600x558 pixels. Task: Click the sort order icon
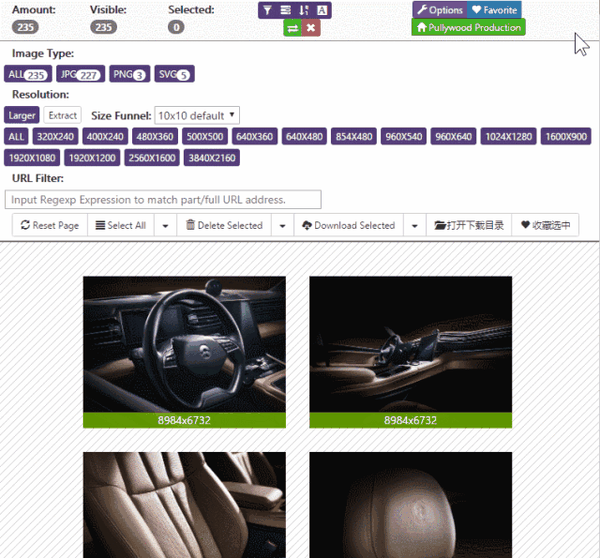[303, 10]
